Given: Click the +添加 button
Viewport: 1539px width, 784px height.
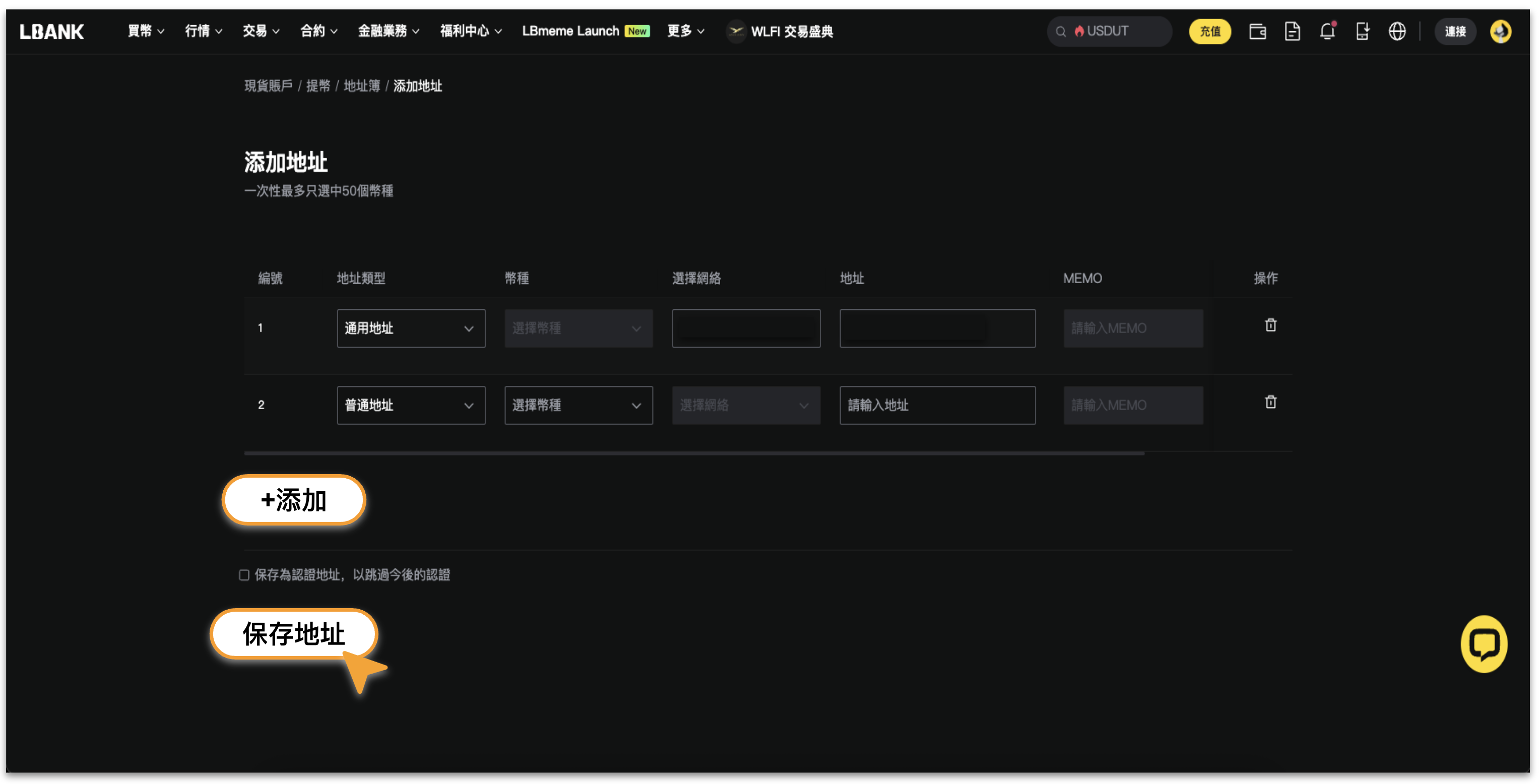Looking at the screenshot, I should [293, 500].
